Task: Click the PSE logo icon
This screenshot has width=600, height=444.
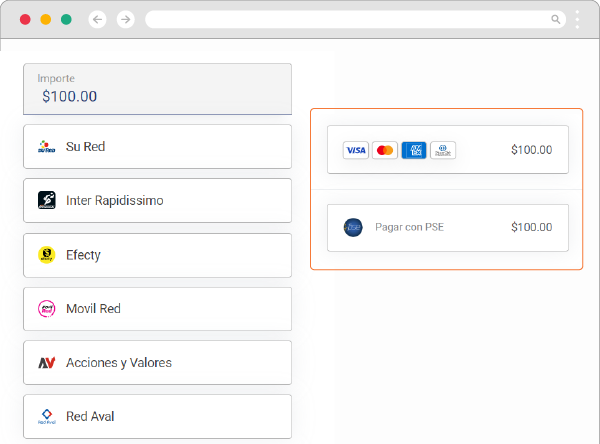Action: click(353, 227)
